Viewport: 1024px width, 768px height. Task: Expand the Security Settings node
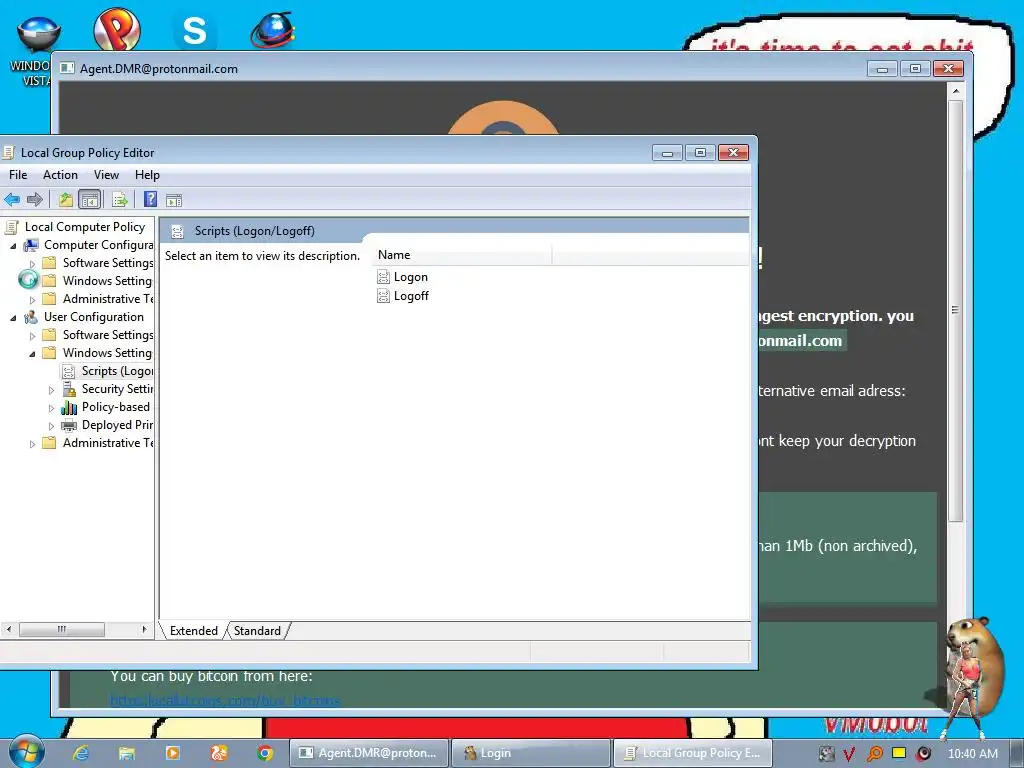(51, 389)
